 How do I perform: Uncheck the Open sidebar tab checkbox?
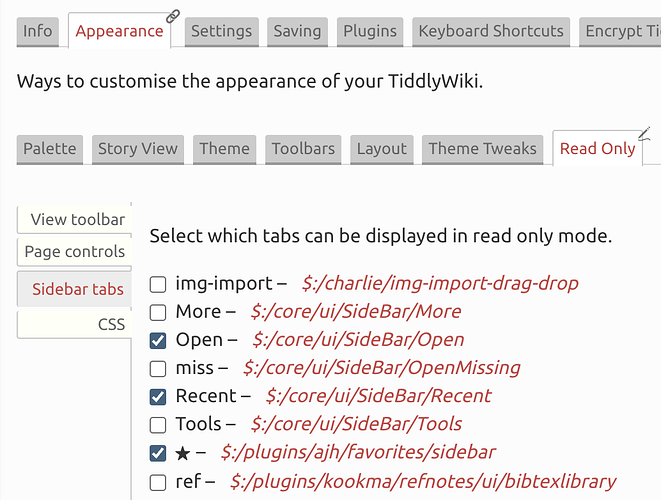(x=158, y=340)
